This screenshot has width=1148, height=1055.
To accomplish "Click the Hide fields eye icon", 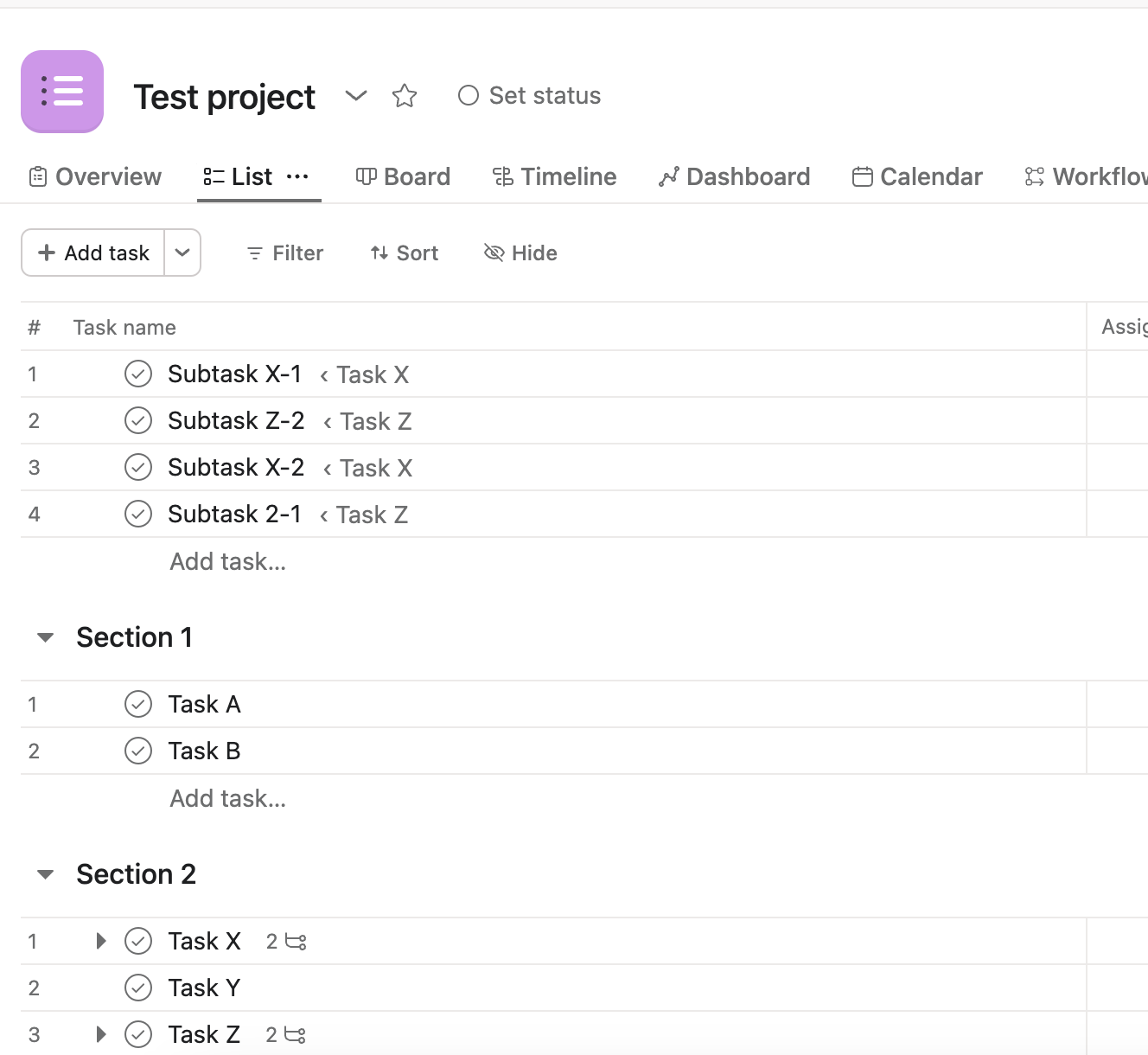I will [x=494, y=253].
